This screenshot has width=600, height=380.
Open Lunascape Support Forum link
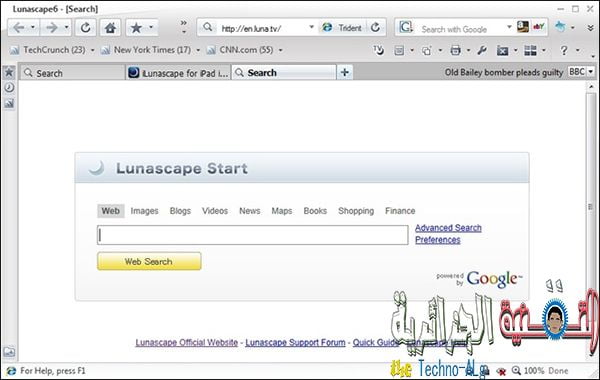(x=295, y=342)
